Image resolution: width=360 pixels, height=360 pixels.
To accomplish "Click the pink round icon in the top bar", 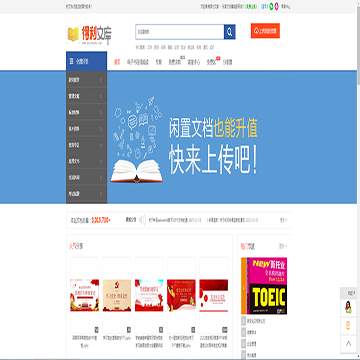I will [x=276, y=6].
